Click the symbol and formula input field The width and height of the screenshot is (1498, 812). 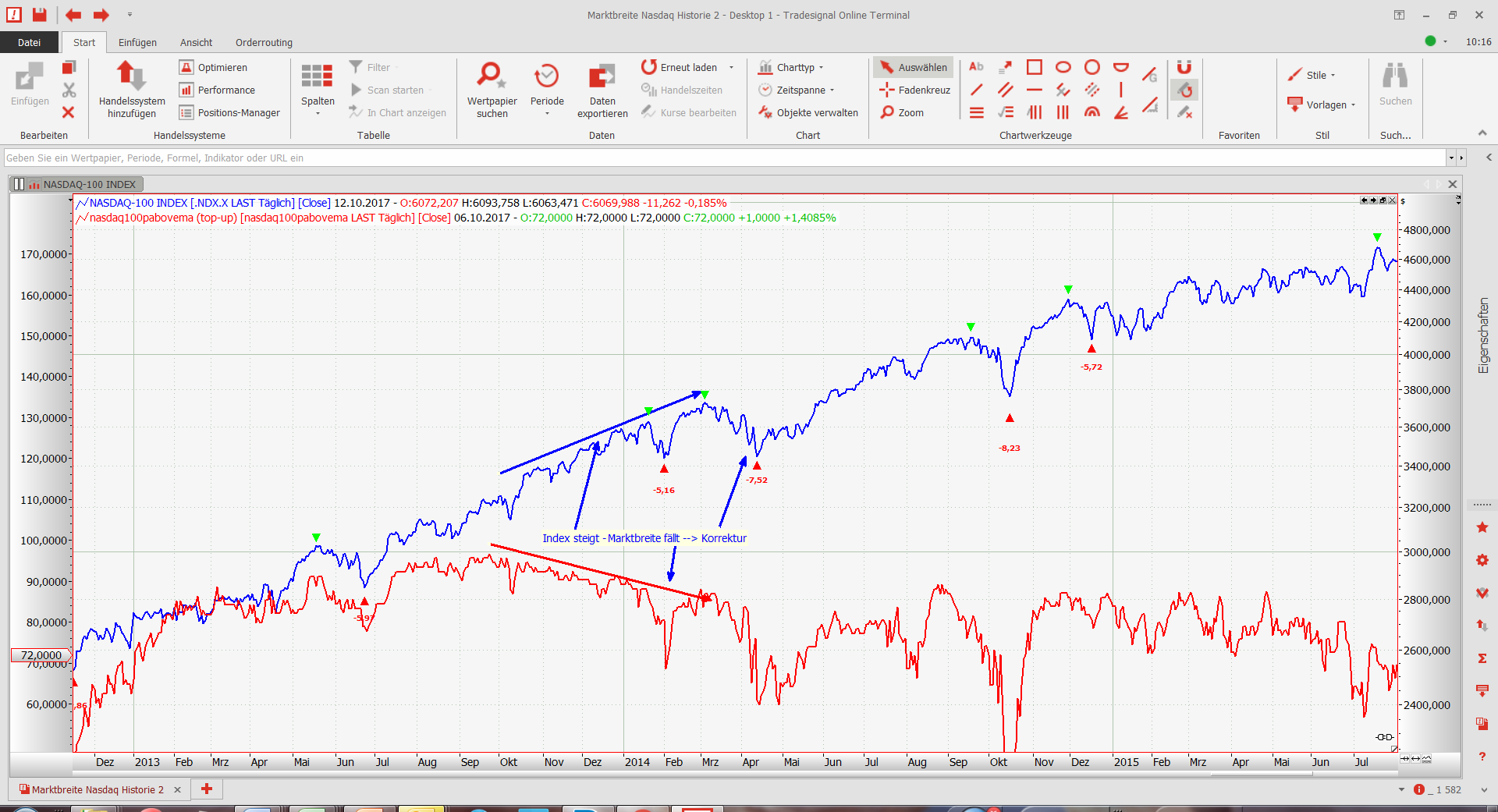[x=724, y=158]
